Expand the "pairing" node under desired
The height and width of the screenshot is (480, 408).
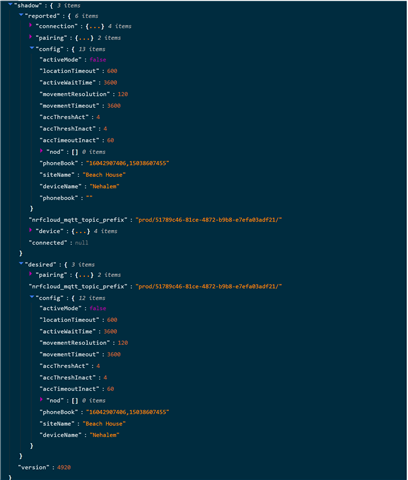coord(30,274)
